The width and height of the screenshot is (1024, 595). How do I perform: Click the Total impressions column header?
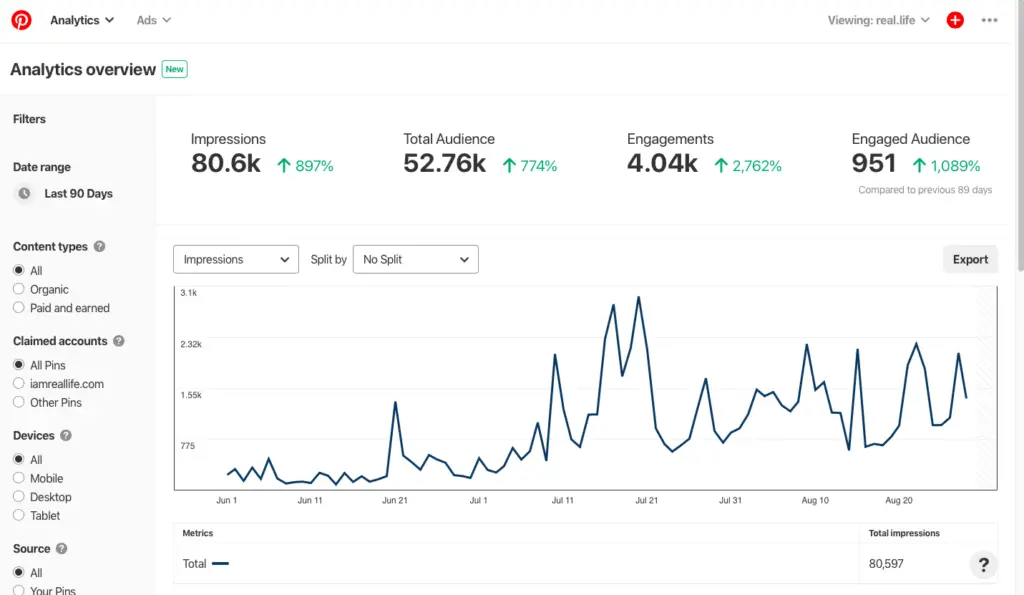(x=904, y=533)
